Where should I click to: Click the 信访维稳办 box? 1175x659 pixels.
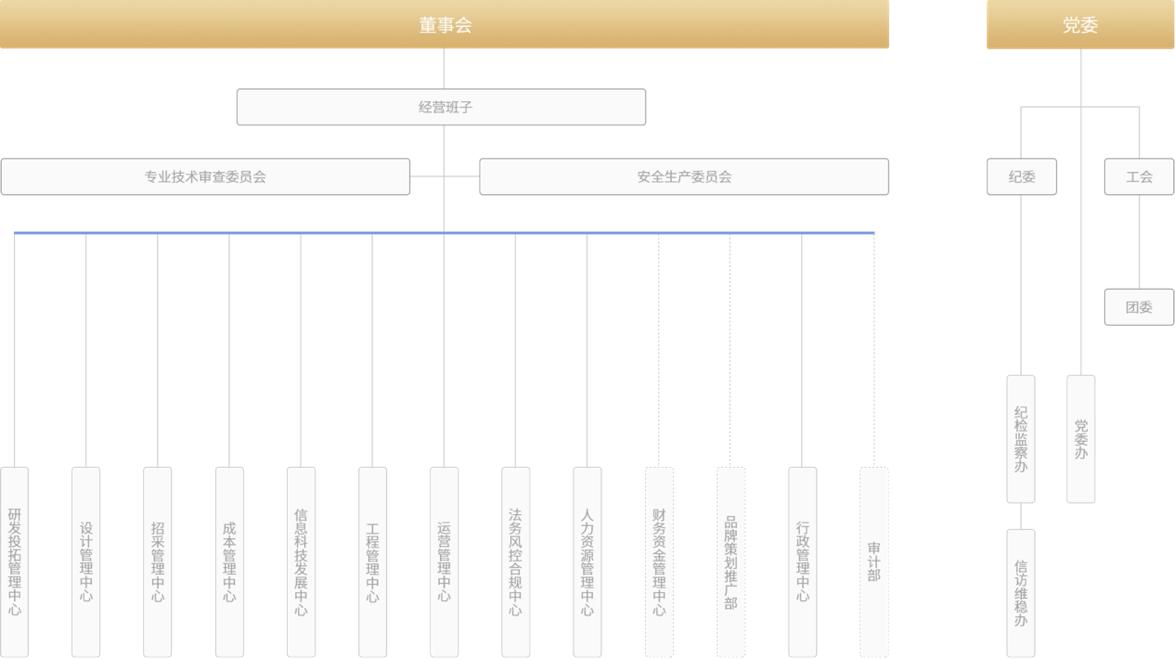click(x=1020, y=593)
